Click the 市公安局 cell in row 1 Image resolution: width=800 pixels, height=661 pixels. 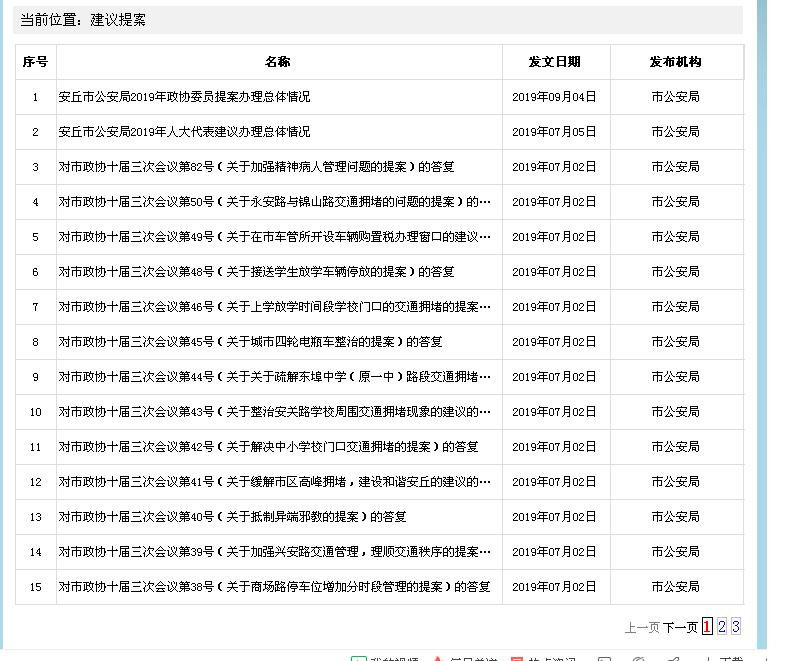pyautogui.click(x=676, y=97)
